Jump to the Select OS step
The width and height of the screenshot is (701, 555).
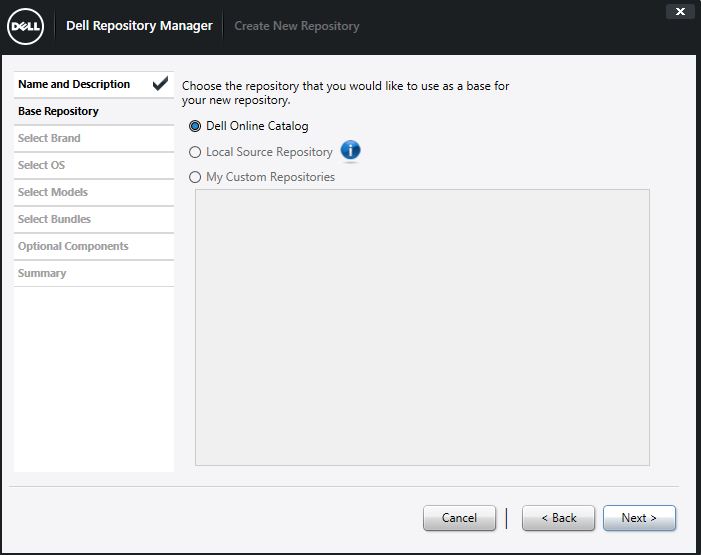click(x=94, y=165)
